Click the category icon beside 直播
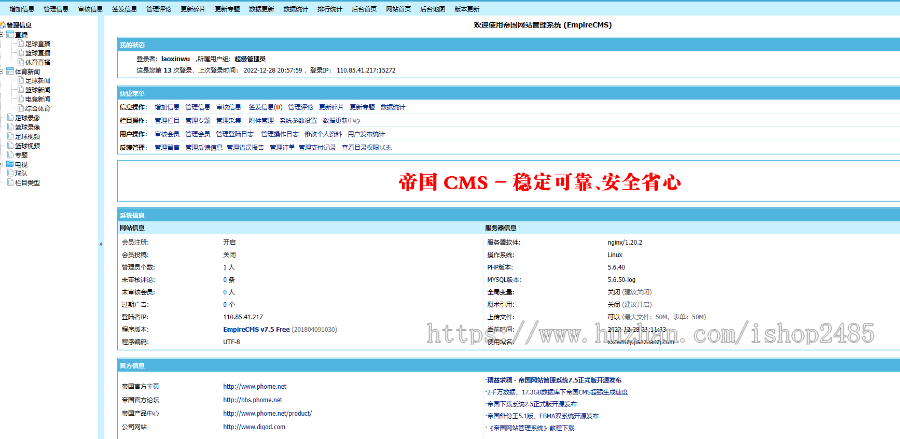Screen dimensions: 900x439 point(10,34)
